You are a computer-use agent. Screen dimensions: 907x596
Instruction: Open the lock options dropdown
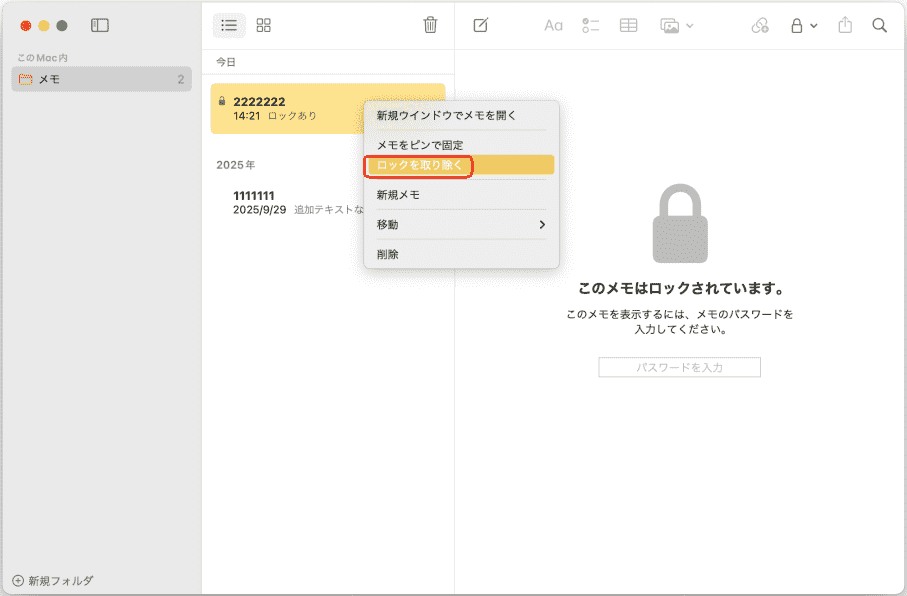(803, 25)
